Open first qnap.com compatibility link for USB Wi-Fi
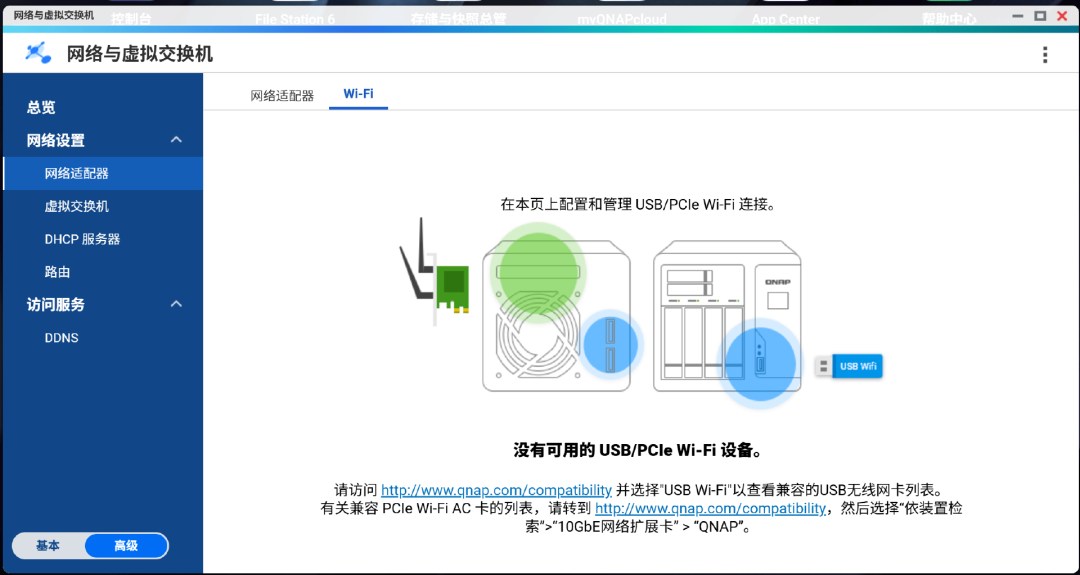The height and width of the screenshot is (575, 1080). click(x=497, y=490)
